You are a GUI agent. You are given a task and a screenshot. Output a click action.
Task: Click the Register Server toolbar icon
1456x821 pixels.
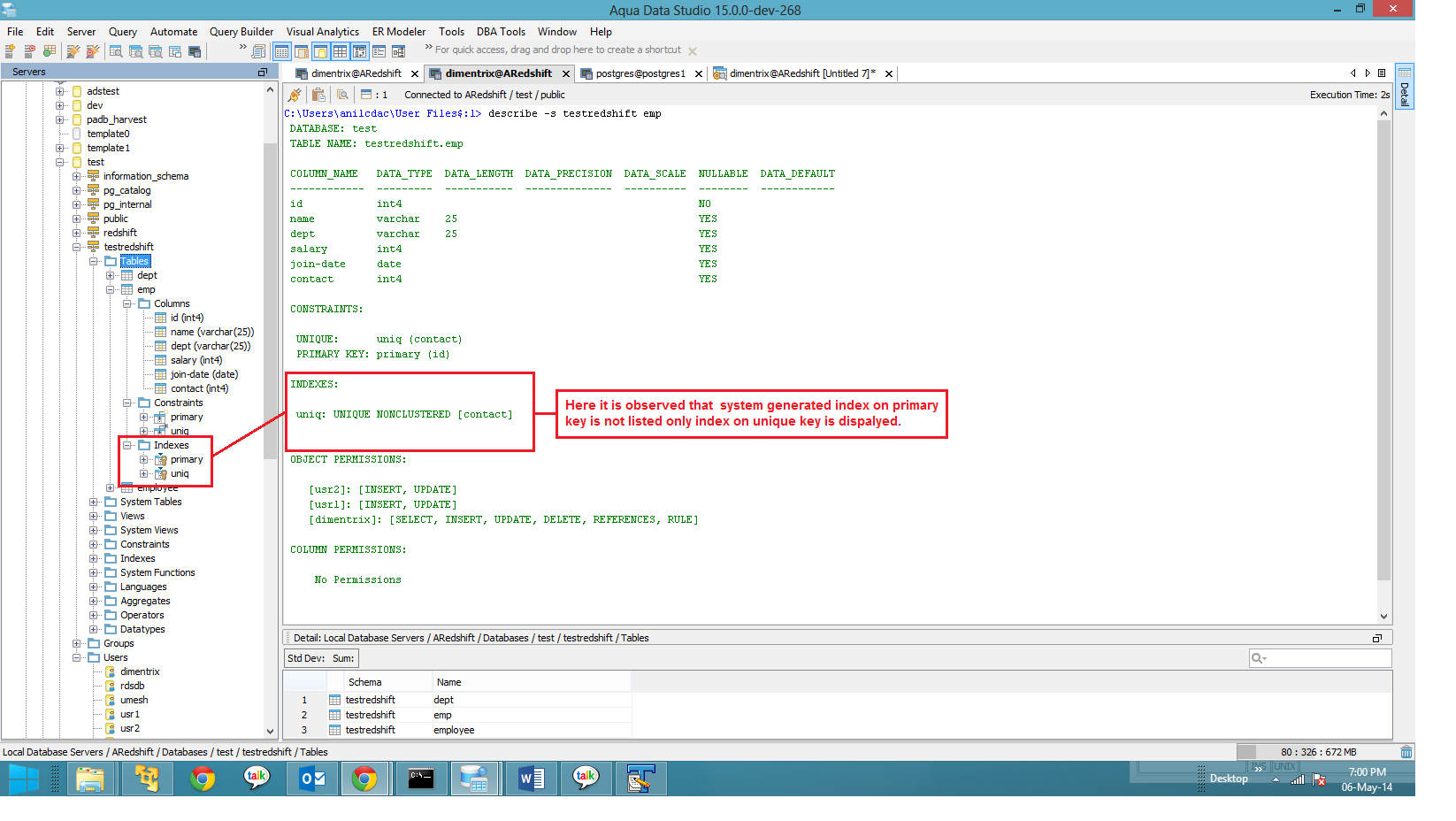tap(11, 51)
